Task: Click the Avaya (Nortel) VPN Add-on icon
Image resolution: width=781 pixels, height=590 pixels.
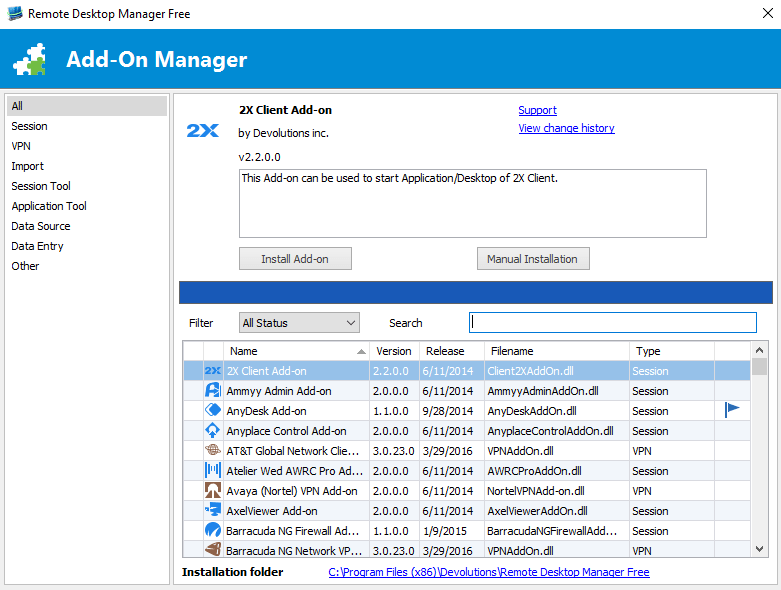Action: pyautogui.click(x=213, y=491)
